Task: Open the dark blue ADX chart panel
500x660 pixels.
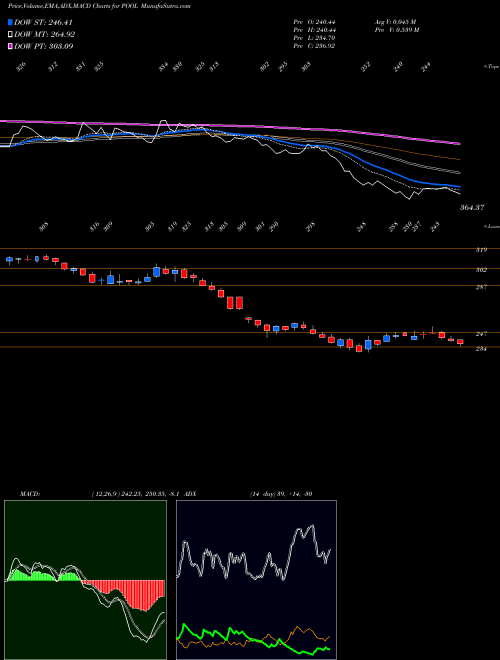Action: (256, 580)
